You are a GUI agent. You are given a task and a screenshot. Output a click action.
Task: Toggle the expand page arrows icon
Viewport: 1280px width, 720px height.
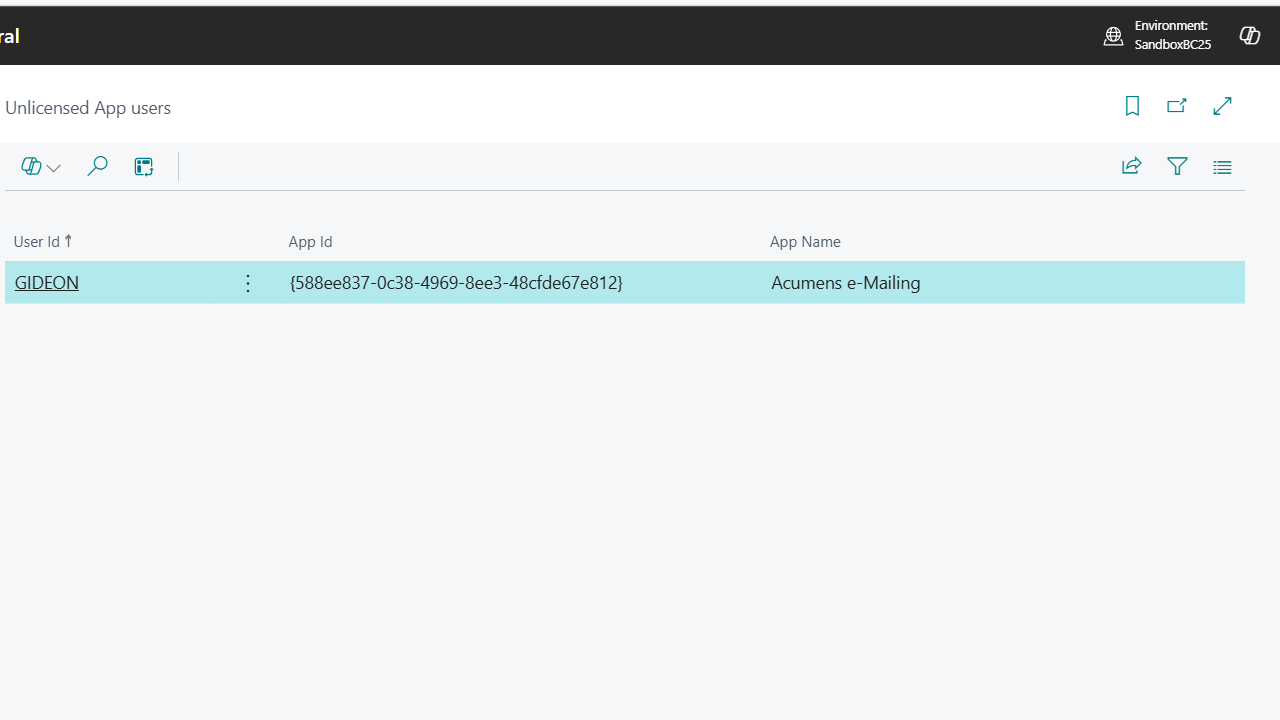(x=1222, y=106)
